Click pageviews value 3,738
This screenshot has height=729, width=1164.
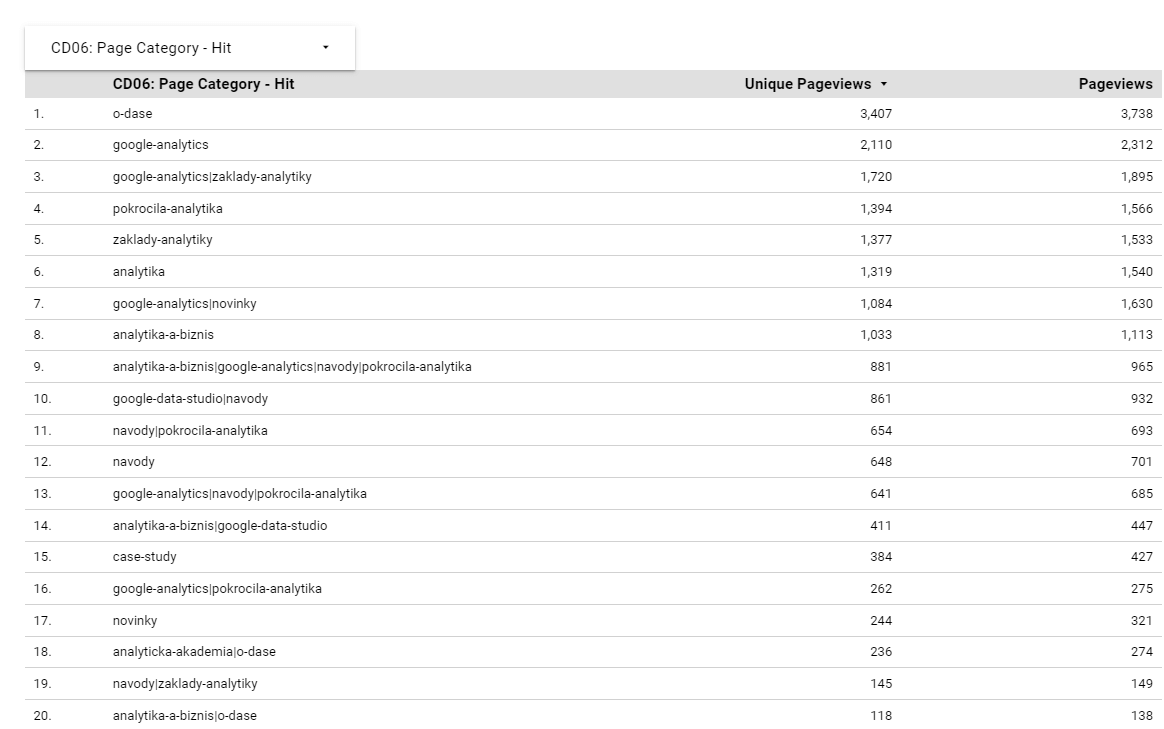point(1137,114)
